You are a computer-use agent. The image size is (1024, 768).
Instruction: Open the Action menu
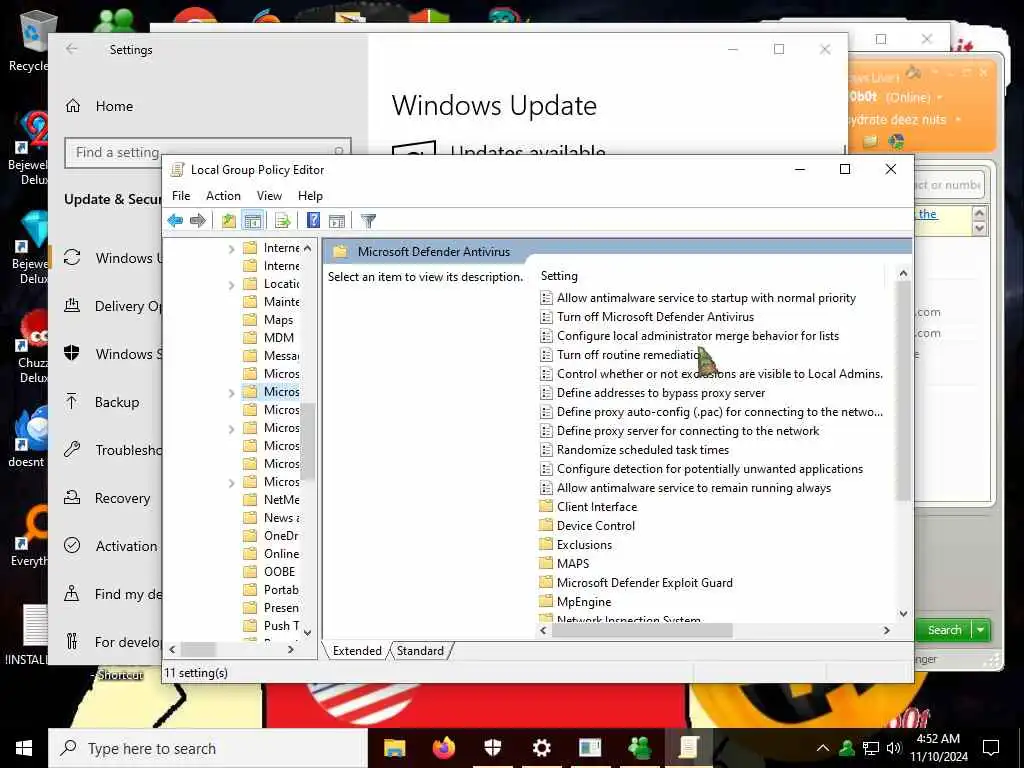point(223,196)
